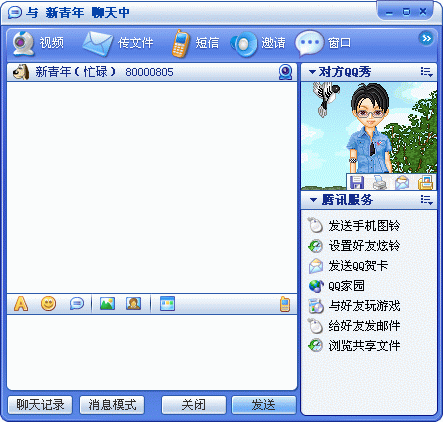
Task: Open 聊天记录 chat history
Action: [x=40, y=405]
